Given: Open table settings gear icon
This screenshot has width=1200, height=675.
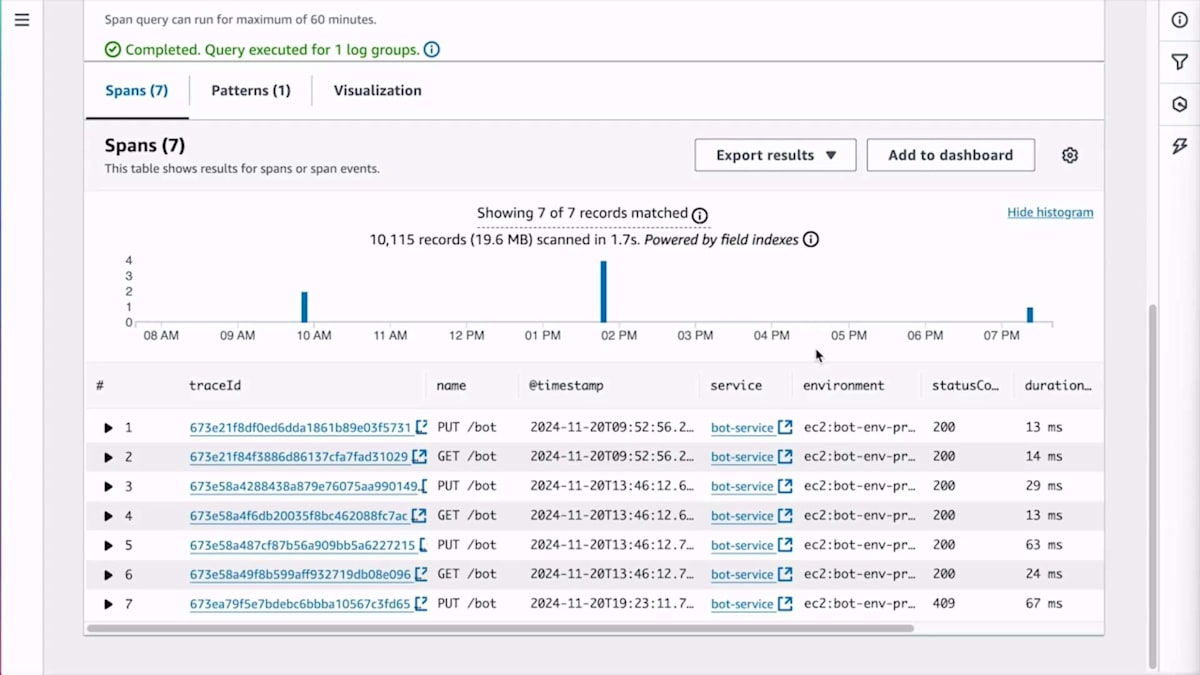Looking at the screenshot, I should [x=1070, y=155].
